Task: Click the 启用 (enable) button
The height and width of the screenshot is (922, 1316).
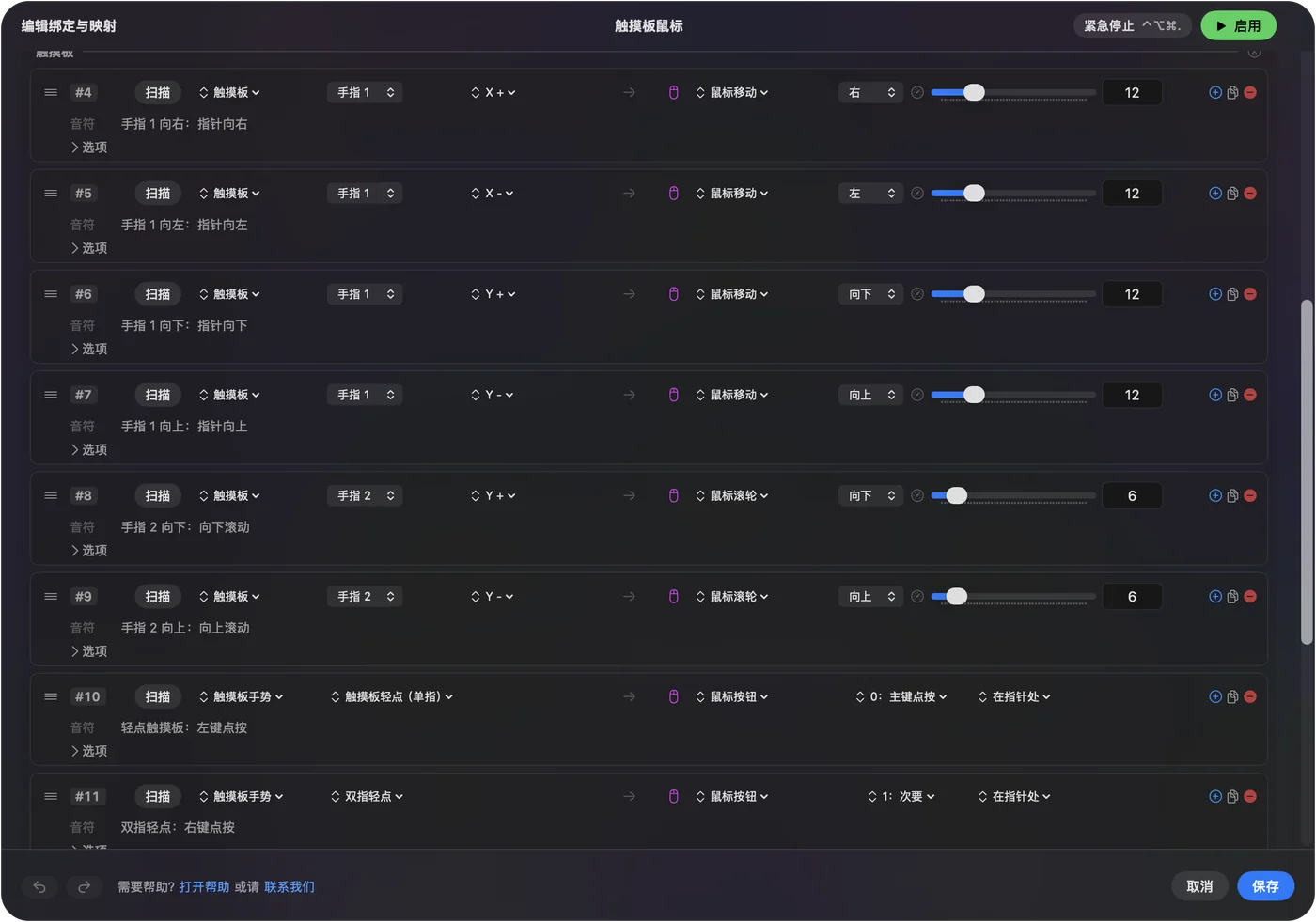Action: (x=1238, y=25)
